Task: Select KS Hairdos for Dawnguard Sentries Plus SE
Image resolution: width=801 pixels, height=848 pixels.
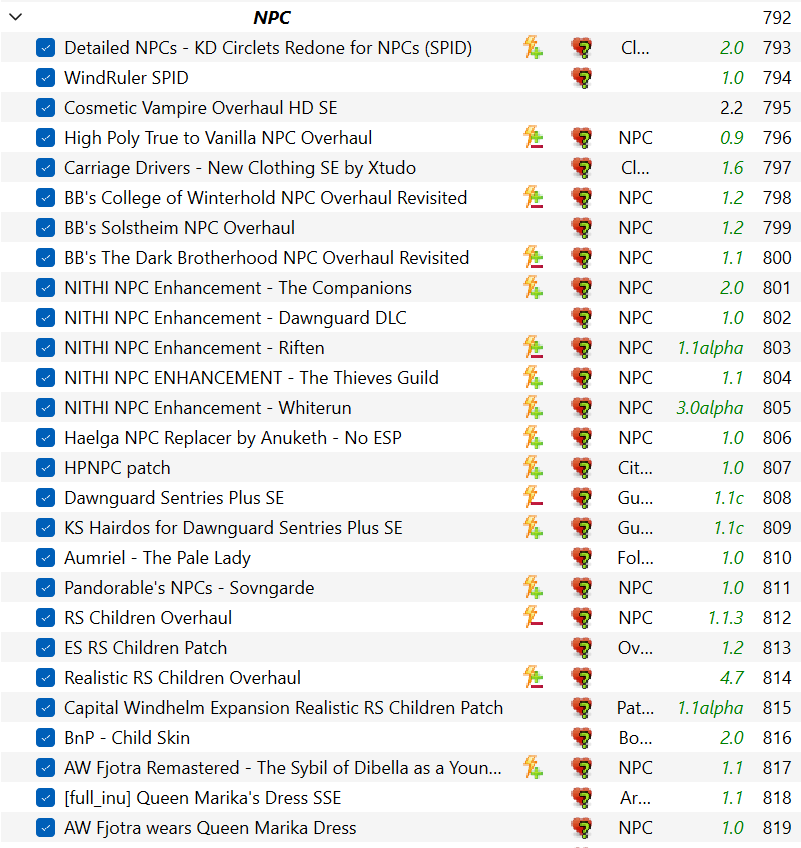Action: point(234,528)
